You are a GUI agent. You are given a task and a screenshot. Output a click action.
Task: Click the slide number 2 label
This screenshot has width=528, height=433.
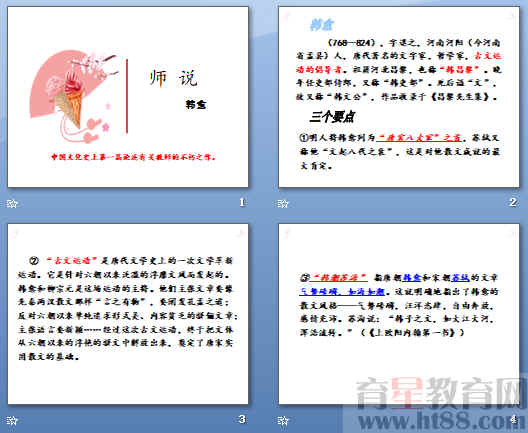tap(513, 202)
